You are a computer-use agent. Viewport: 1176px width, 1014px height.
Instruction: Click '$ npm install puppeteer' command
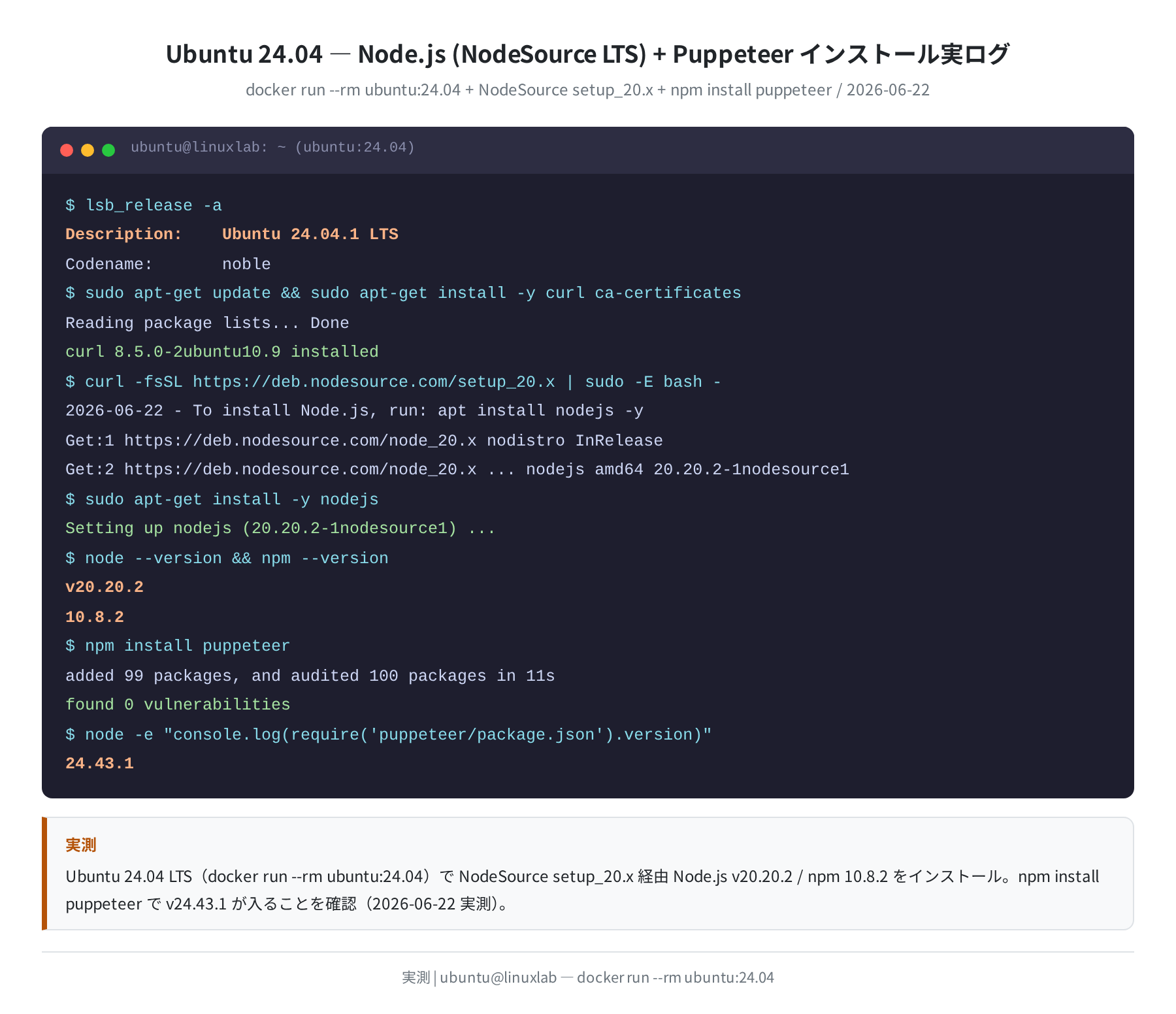(178, 646)
